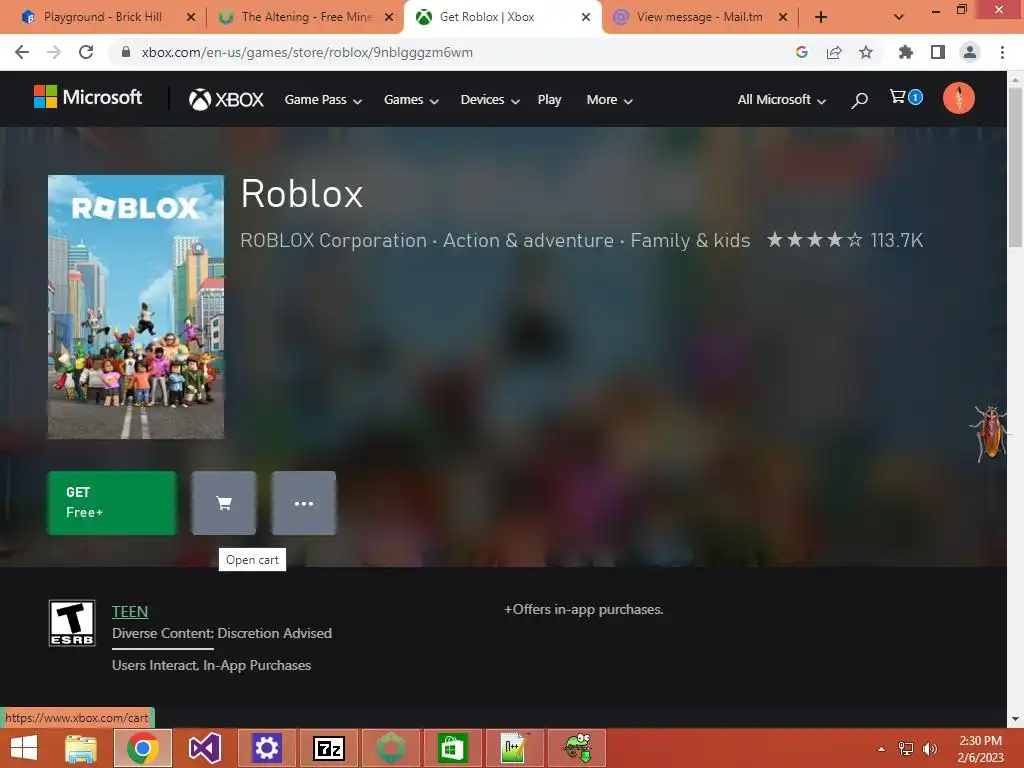Open Visual Studio from taskbar
This screenshot has width=1024, height=768.
tap(204, 748)
